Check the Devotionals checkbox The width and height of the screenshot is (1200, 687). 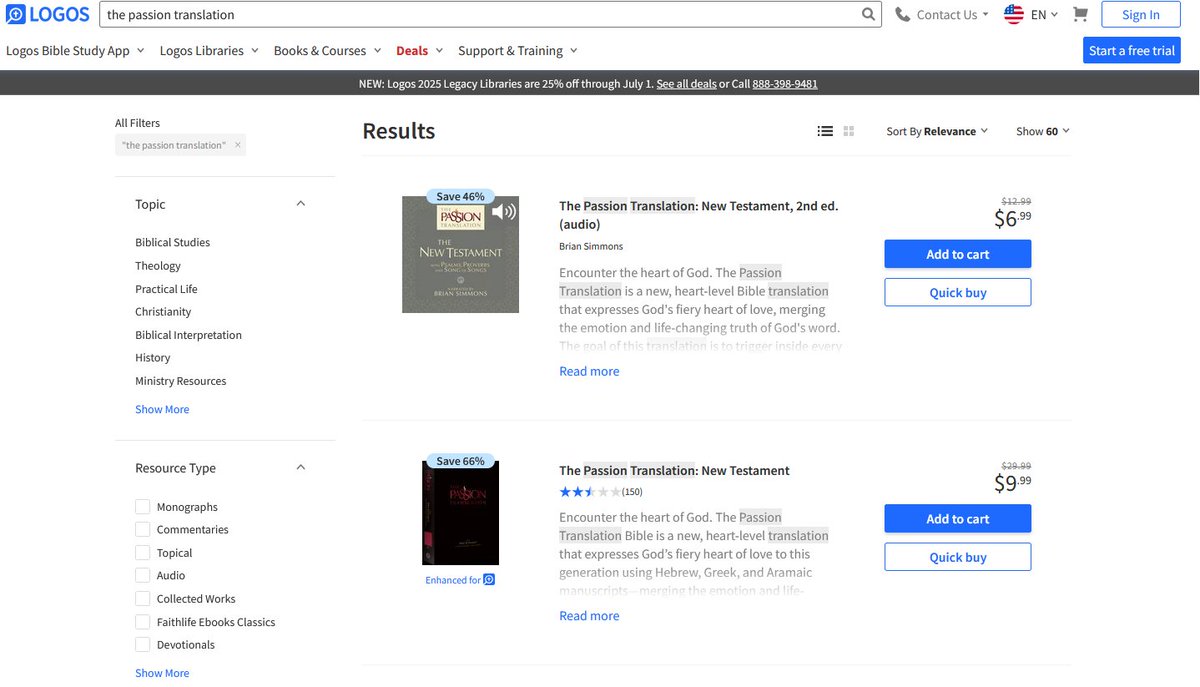coord(143,645)
